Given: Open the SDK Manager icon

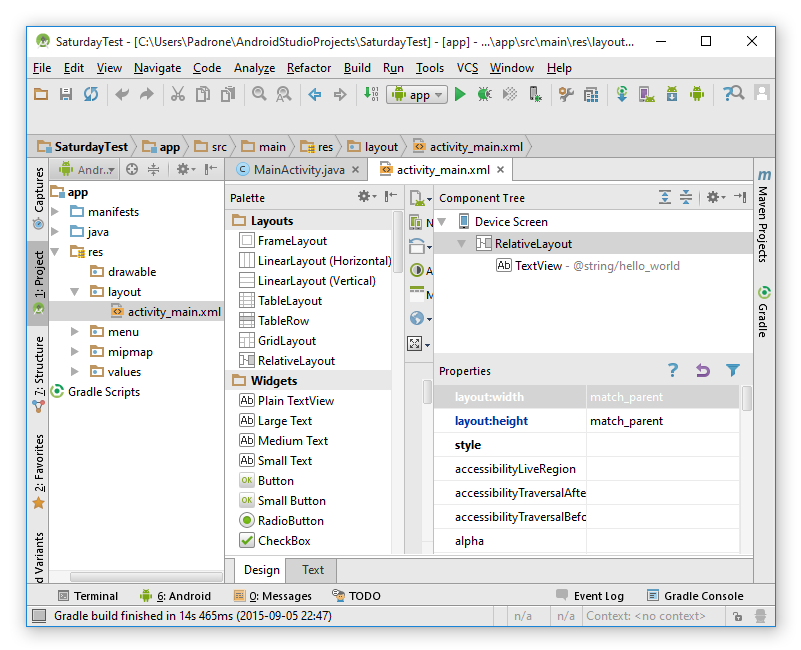Looking at the screenshot, I should pos(672,94).
